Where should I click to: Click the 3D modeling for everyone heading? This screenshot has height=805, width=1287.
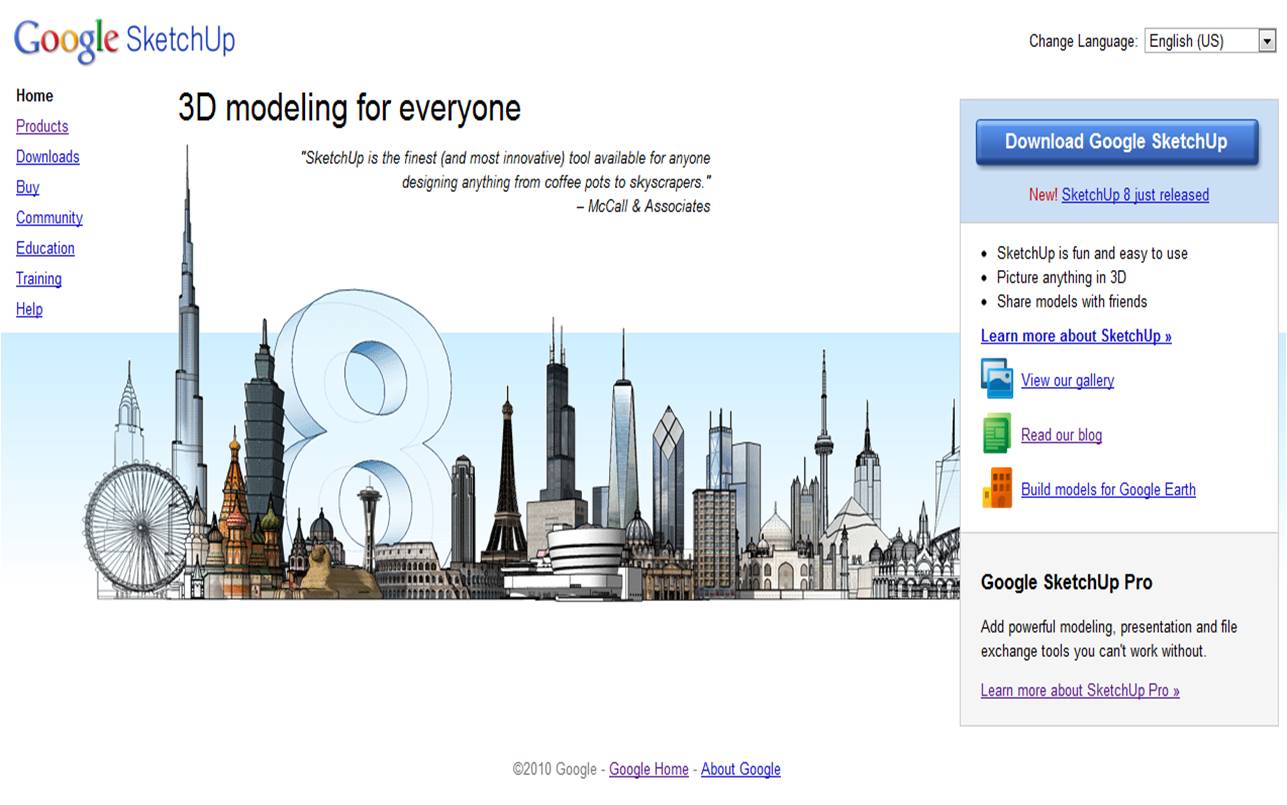pos(350,108)
